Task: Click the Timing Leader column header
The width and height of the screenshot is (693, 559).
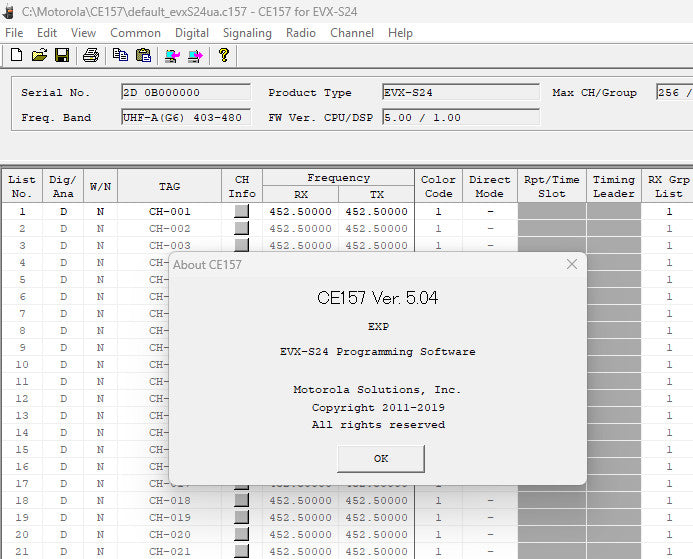Action: pos(614,186)
